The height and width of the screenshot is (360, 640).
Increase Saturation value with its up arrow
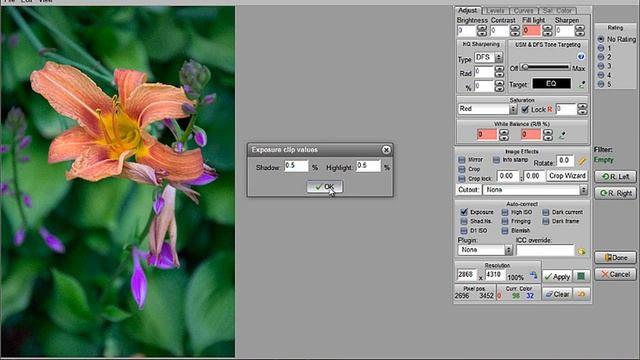582,107
